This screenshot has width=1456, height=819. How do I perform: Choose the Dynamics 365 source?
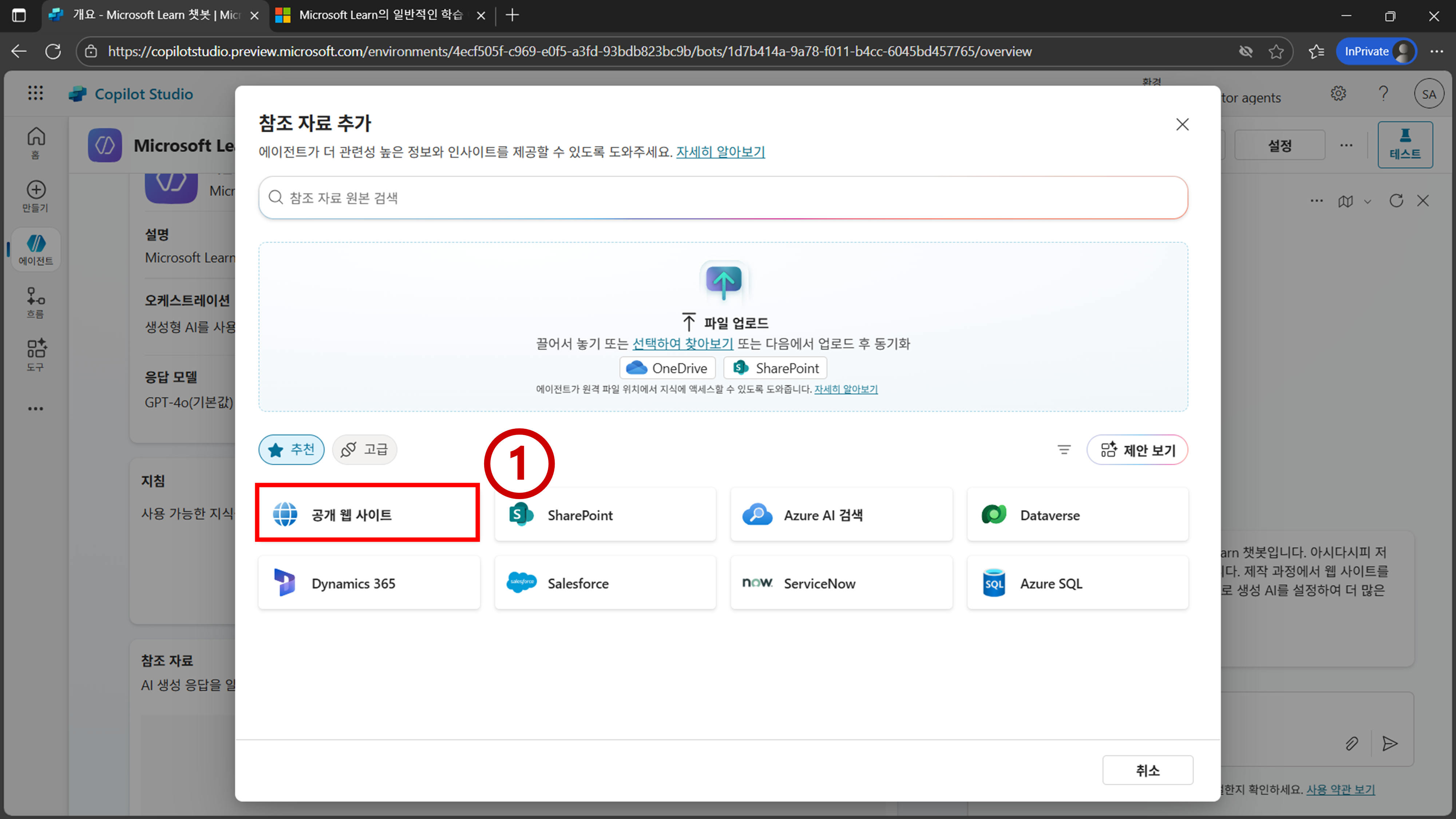[368, 583]
